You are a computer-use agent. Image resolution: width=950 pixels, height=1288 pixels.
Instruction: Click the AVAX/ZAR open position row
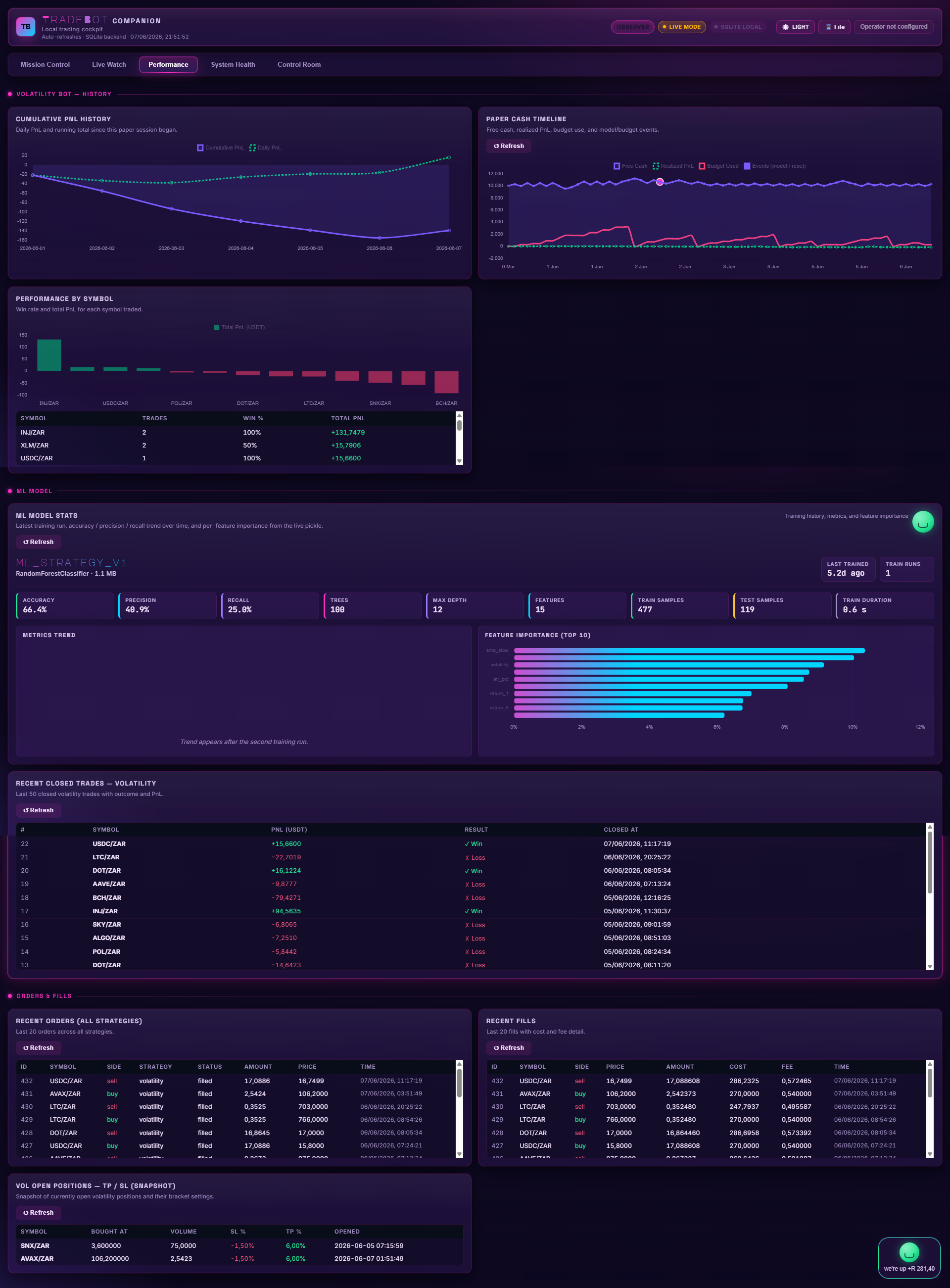239,1259
